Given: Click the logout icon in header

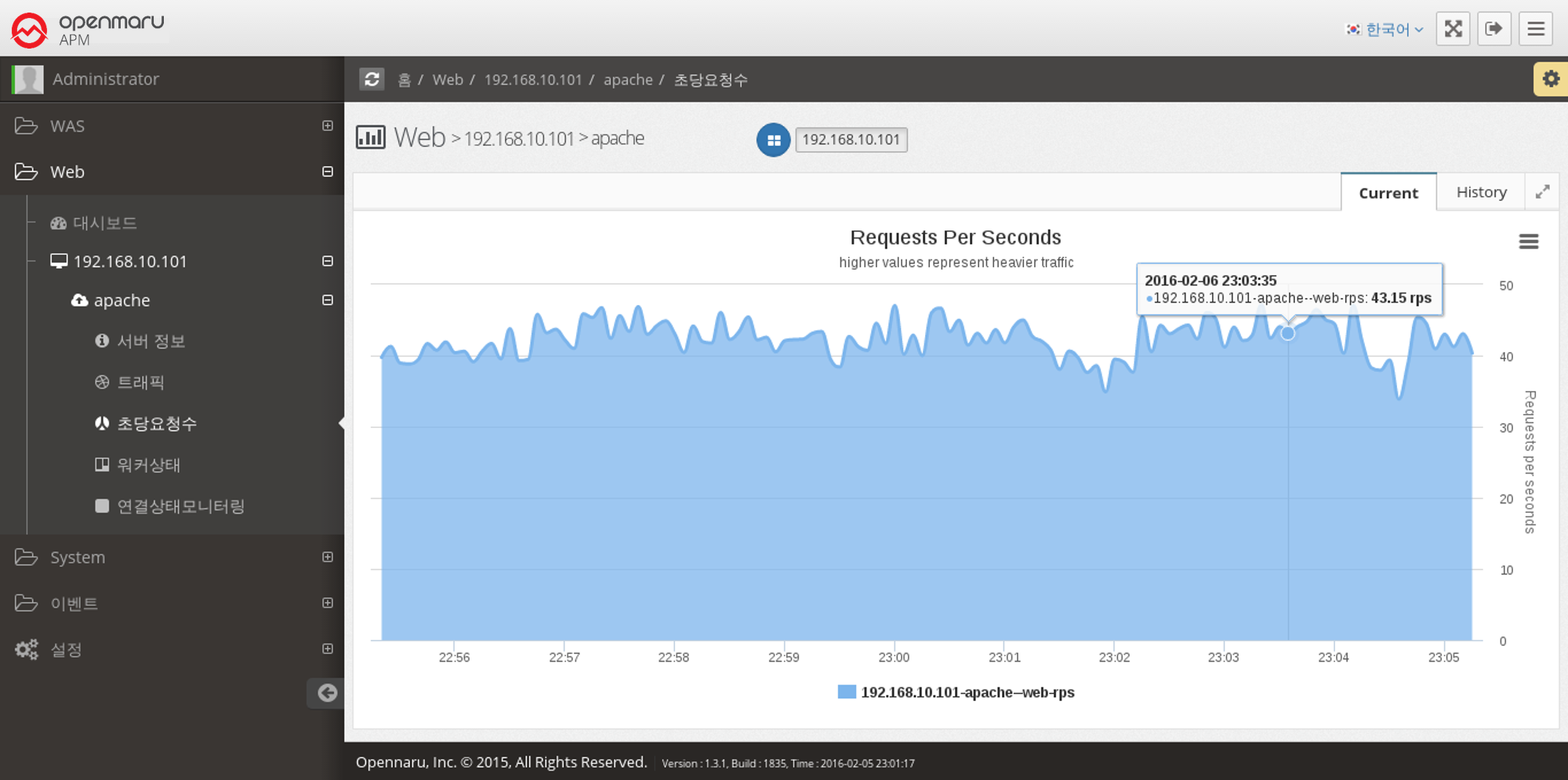Looking at the screenshot, I should 1494,29.
